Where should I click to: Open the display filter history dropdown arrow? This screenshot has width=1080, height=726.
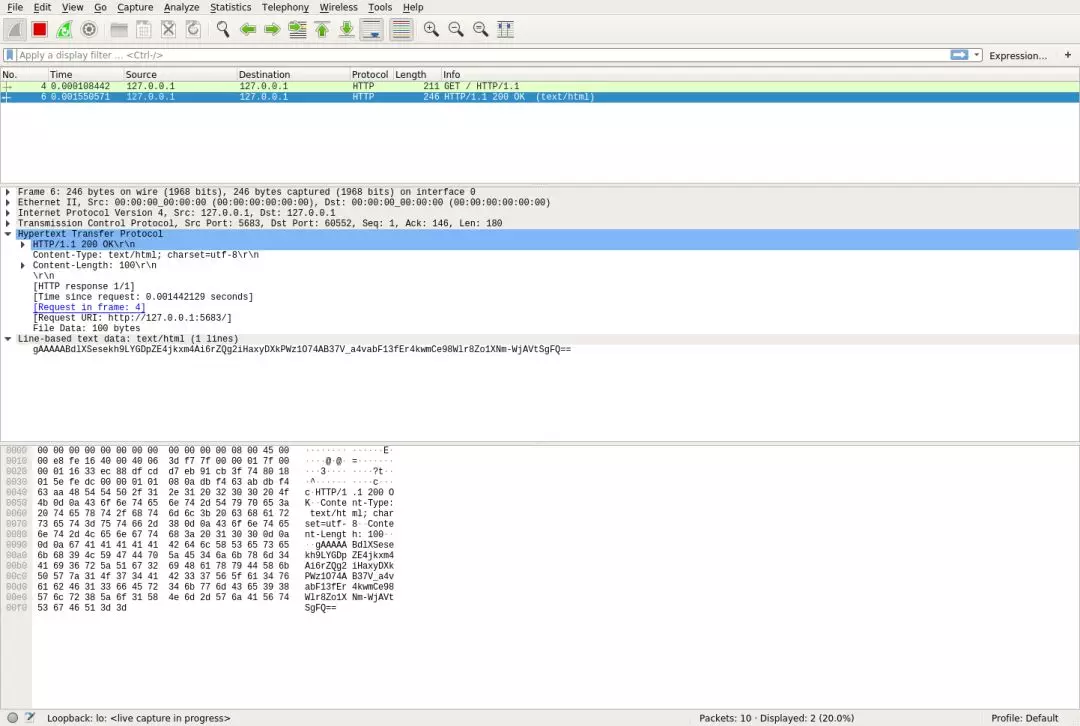point(976,55)
